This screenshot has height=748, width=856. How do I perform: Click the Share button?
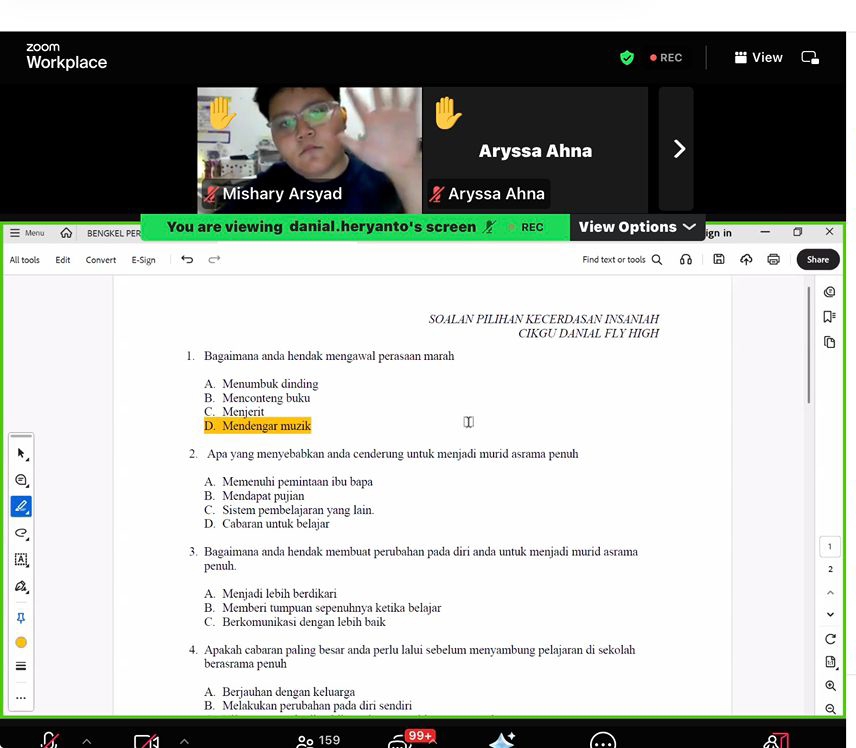[x=817, y=260]
